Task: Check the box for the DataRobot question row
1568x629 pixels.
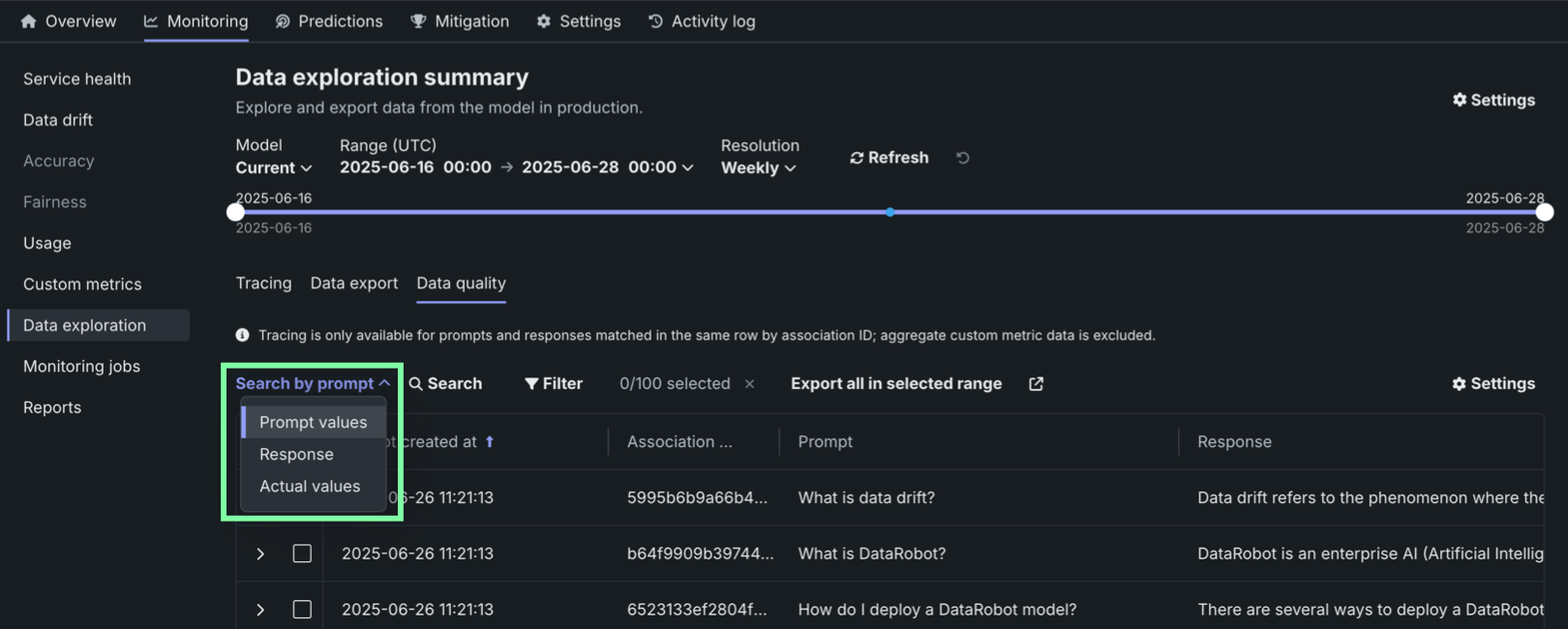Action: [302, 554]
